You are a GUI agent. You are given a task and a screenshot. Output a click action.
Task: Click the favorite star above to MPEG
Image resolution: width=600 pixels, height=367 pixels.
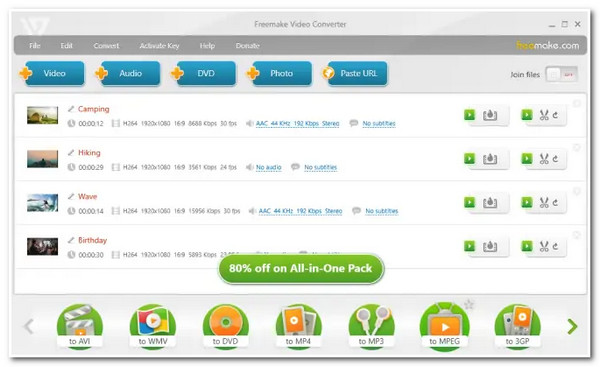click(469, 305)
